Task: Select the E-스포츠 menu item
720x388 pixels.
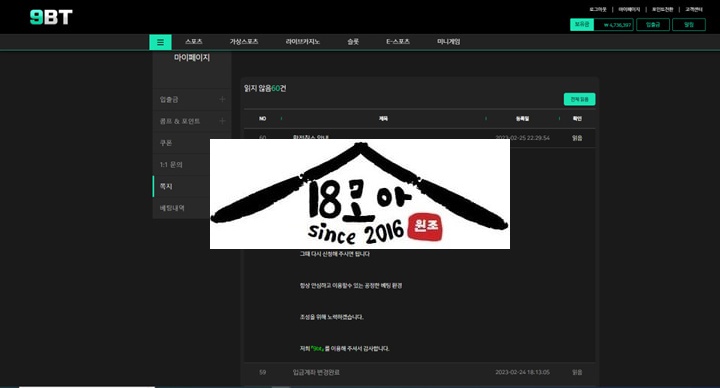Action: coord(398,42)
